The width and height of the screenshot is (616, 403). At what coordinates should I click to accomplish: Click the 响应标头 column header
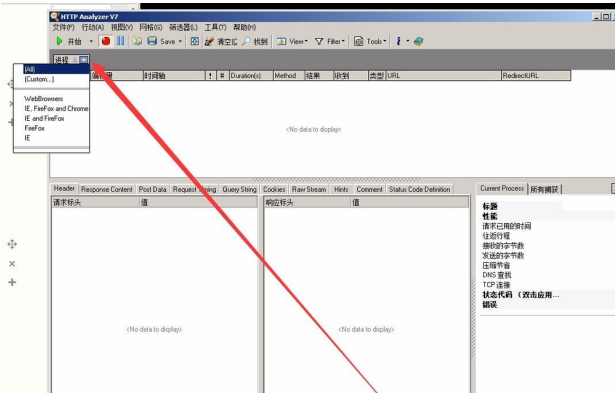click(x=307, y=203)
